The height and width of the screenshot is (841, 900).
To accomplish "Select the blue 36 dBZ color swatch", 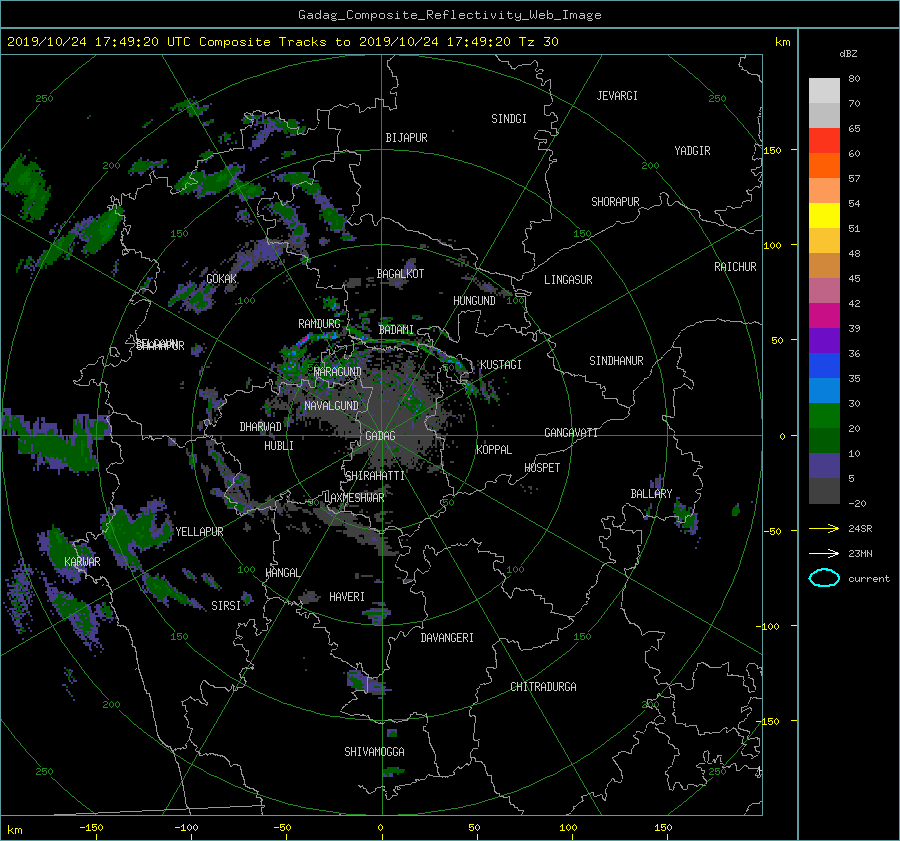I will click(x=824, y=365).
